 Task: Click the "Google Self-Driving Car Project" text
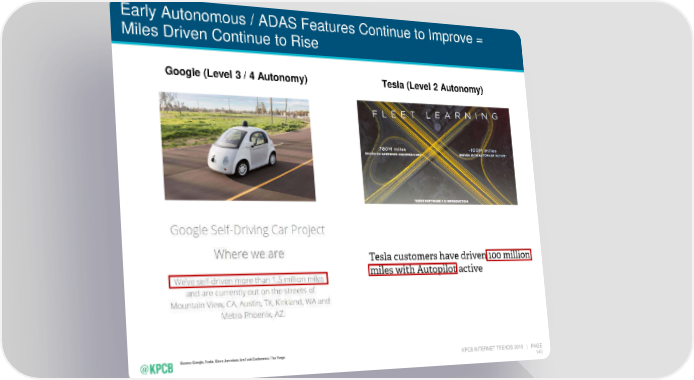247,230
